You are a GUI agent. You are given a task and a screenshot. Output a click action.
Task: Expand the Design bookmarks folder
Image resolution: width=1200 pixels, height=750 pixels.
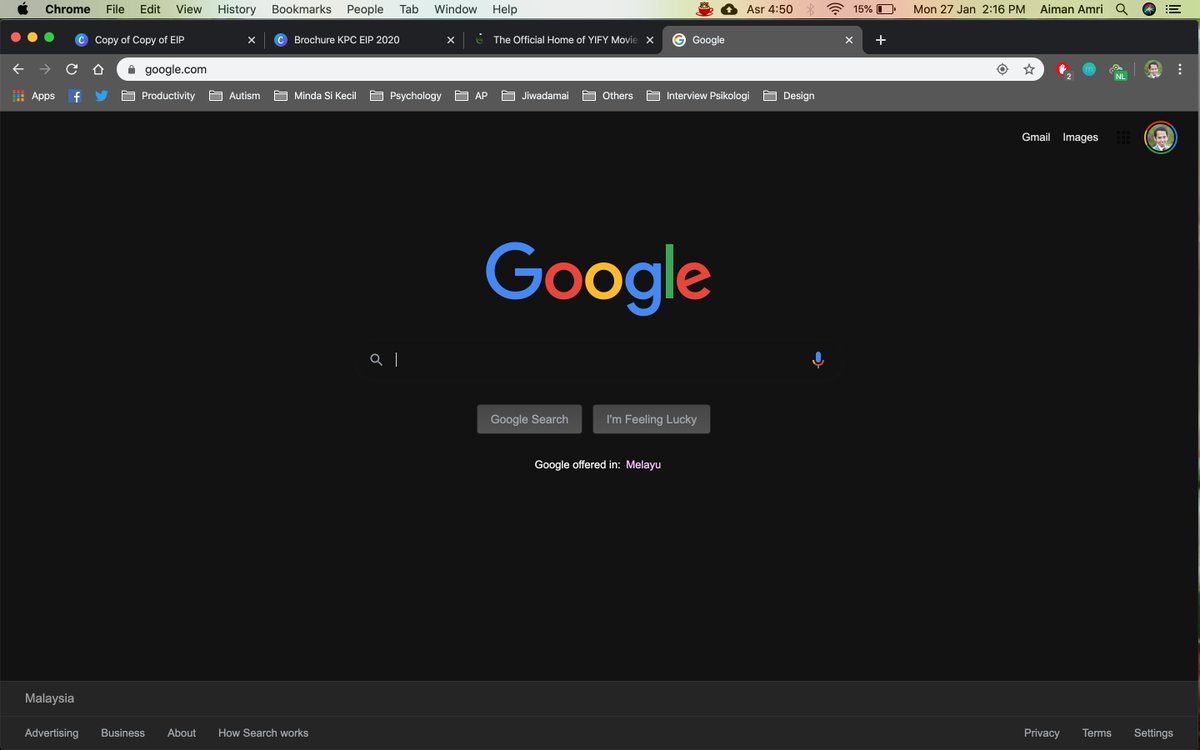pyautogui.click(x=788, y=96)
